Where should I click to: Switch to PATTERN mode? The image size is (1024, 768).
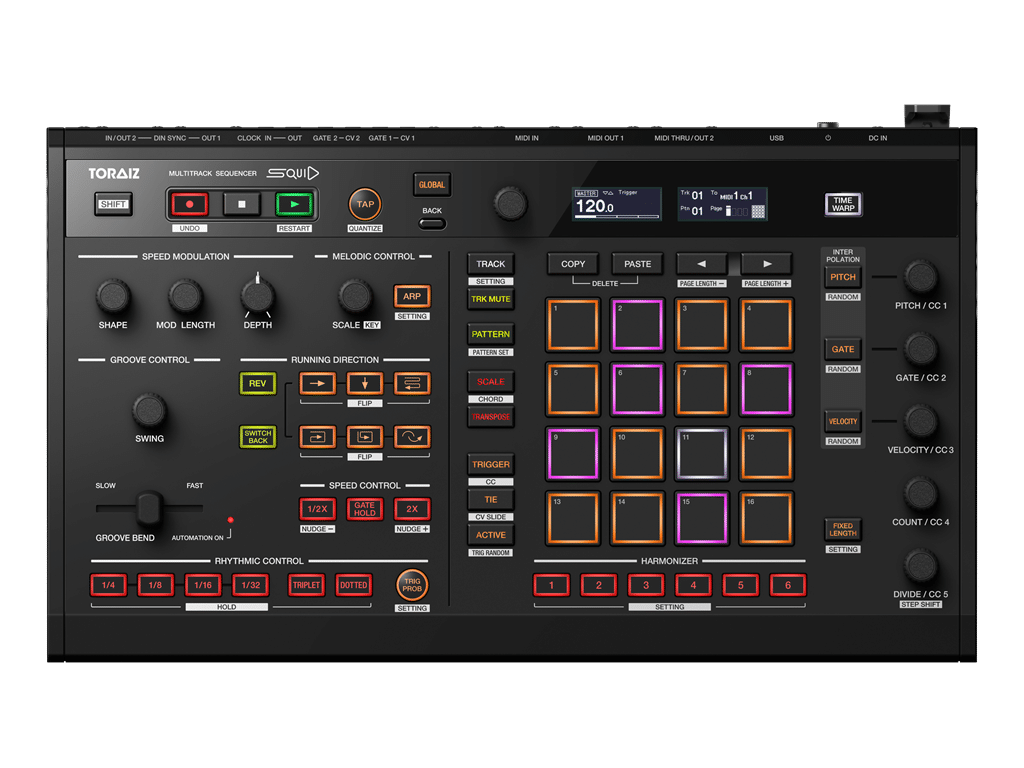490,335
